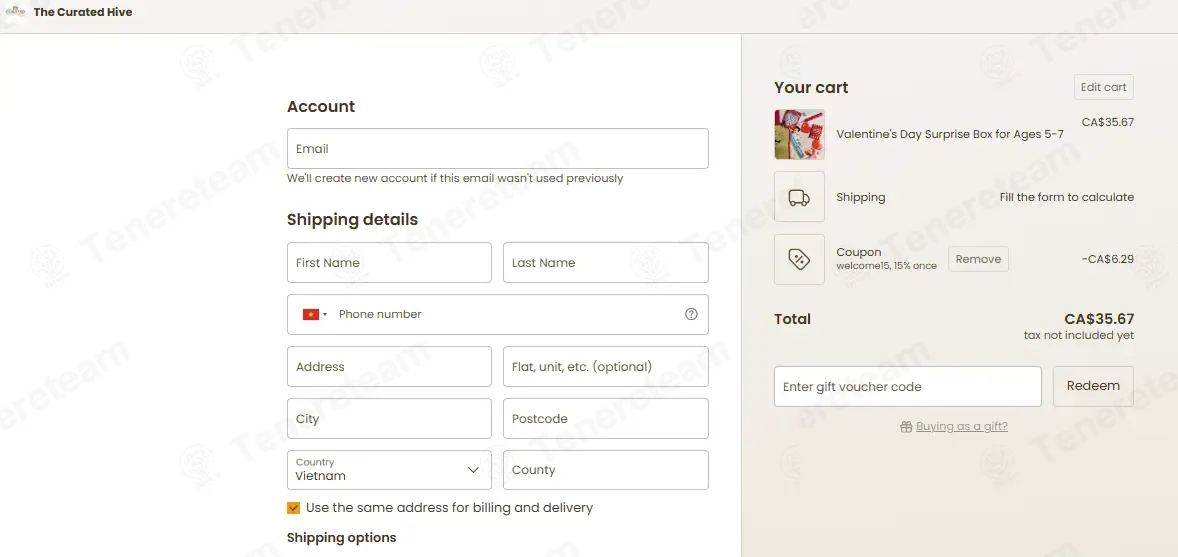Click The Curated Hive logo icon
The image size is (1178, 557).
16,11
